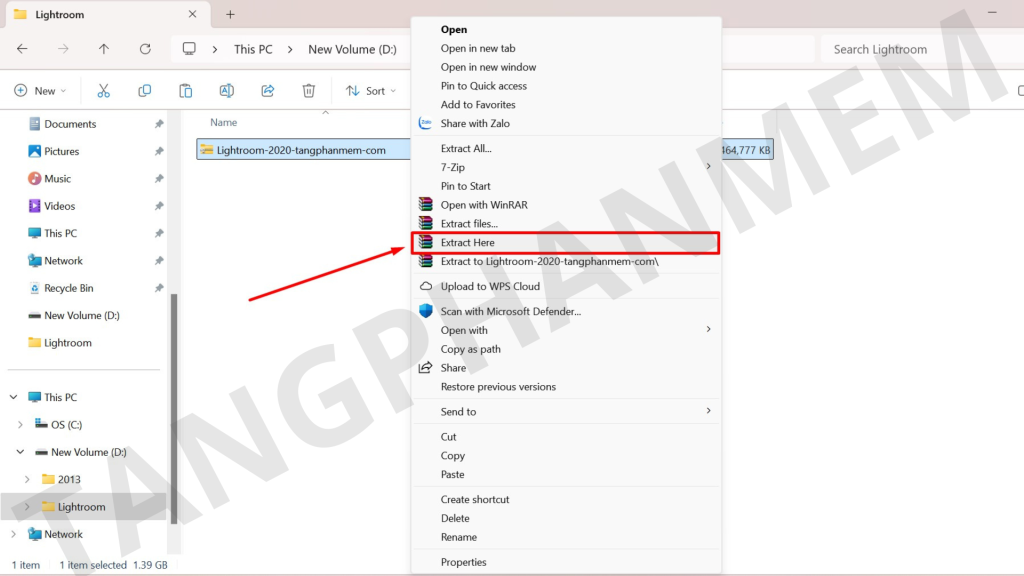Click cloud icon beside Upload to WPS Cloud
Viewport: 1024px width, 576px height.
coord(426,286)
